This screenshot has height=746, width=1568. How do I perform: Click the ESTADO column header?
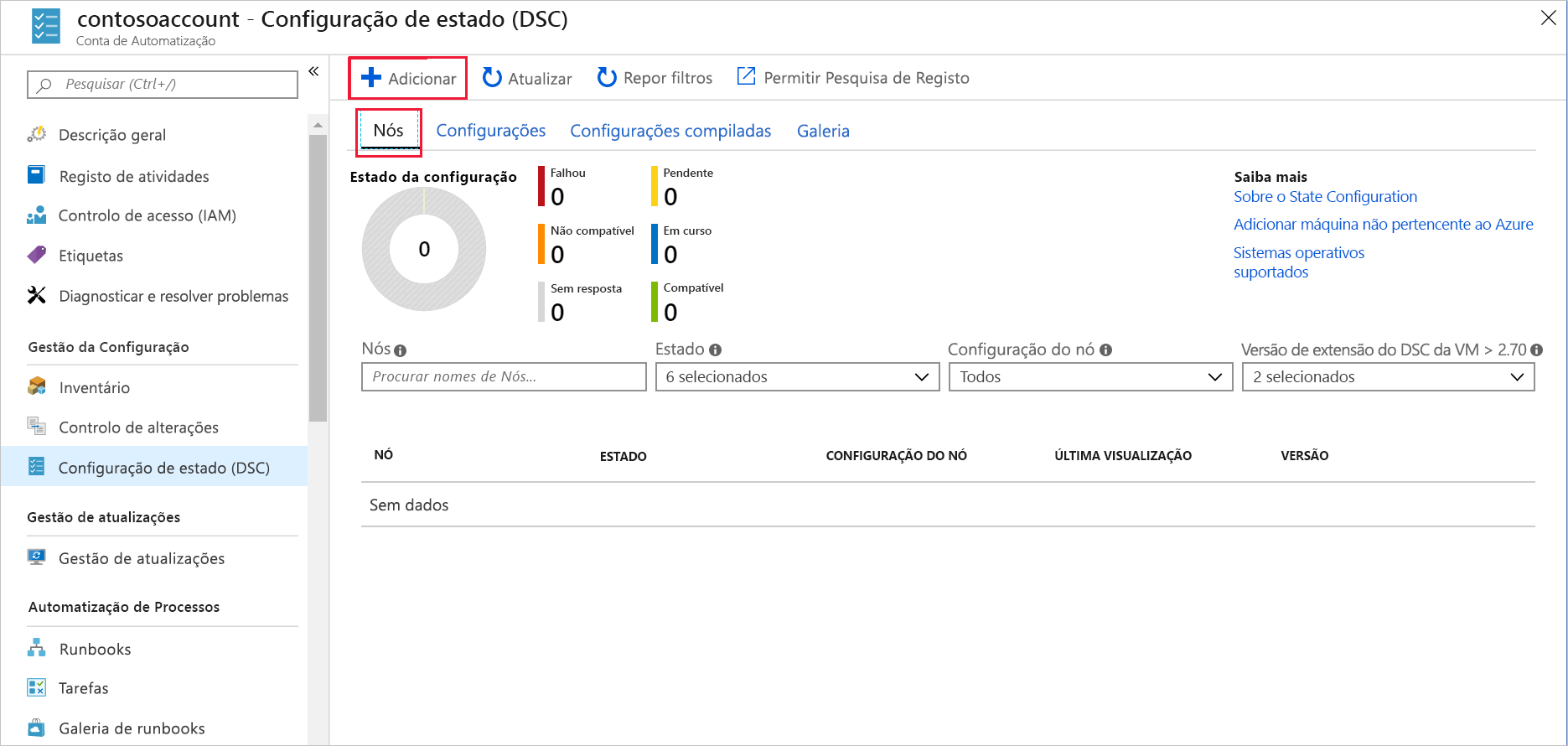pos(623,457)
